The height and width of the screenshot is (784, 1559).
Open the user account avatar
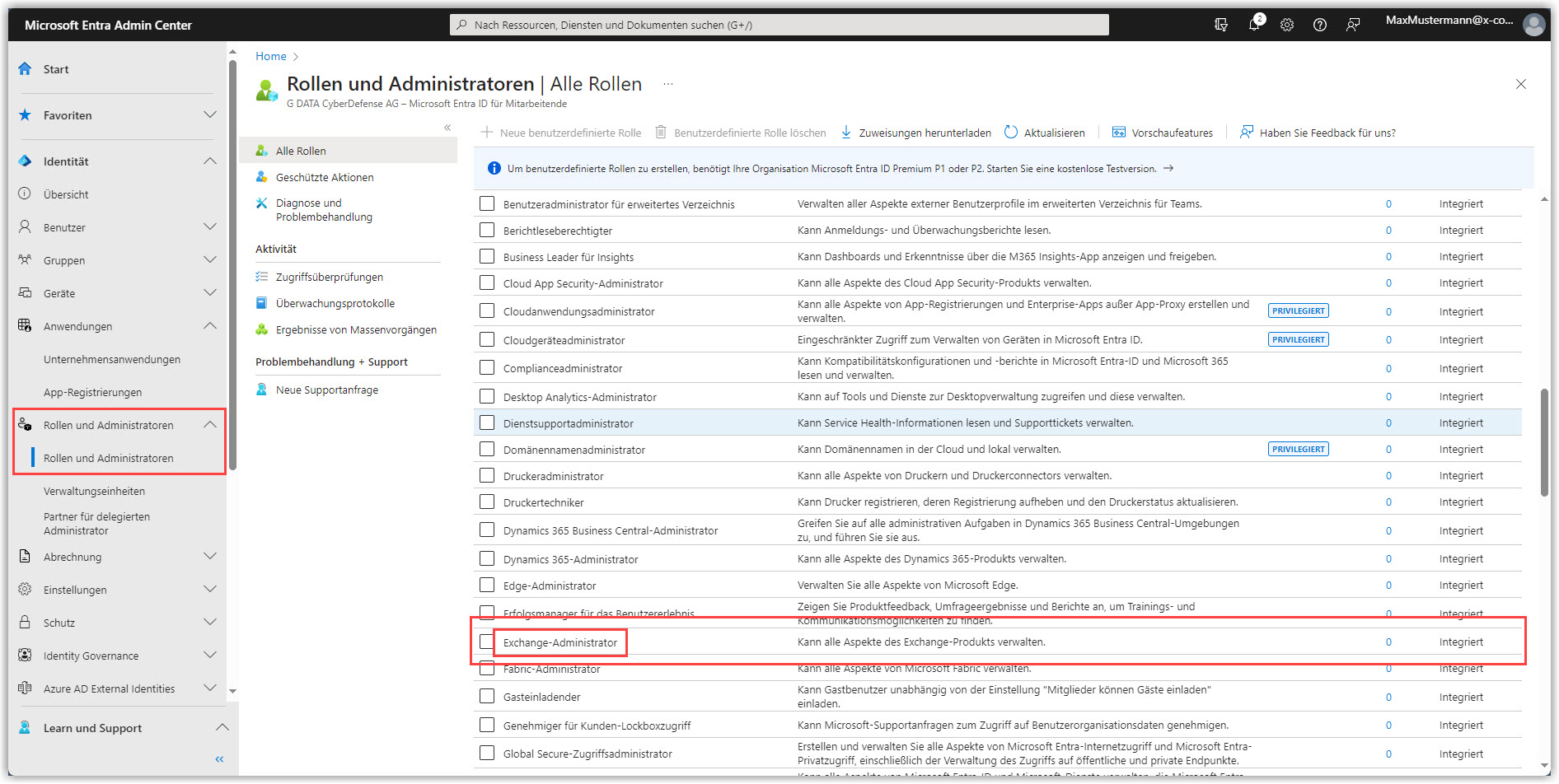pos(1533,25)
